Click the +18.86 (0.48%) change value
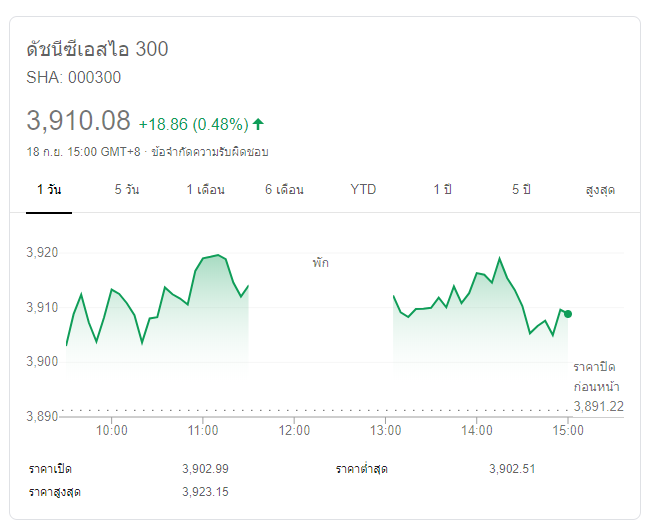 pyautogui.click(x=193, y=124)
